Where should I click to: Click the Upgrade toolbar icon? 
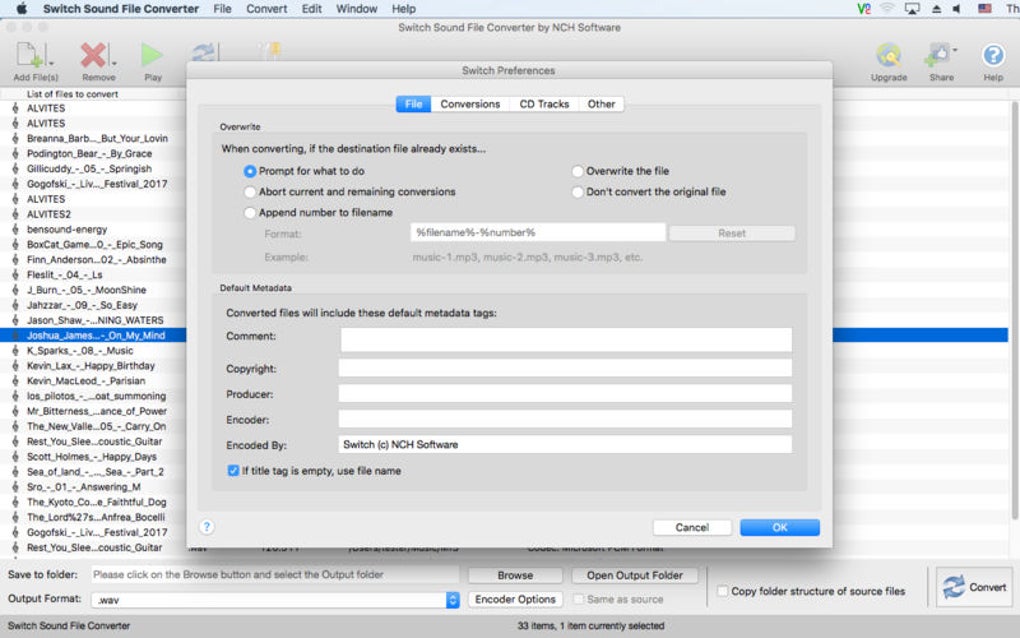889,55
